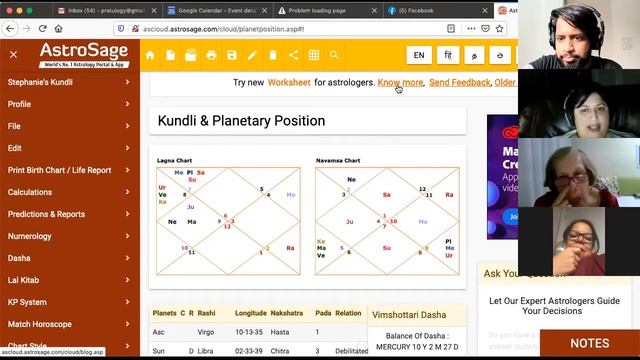Switch to Inbox Gmail tab
Viewport: 640px width, 360px height.
point(106,11)
